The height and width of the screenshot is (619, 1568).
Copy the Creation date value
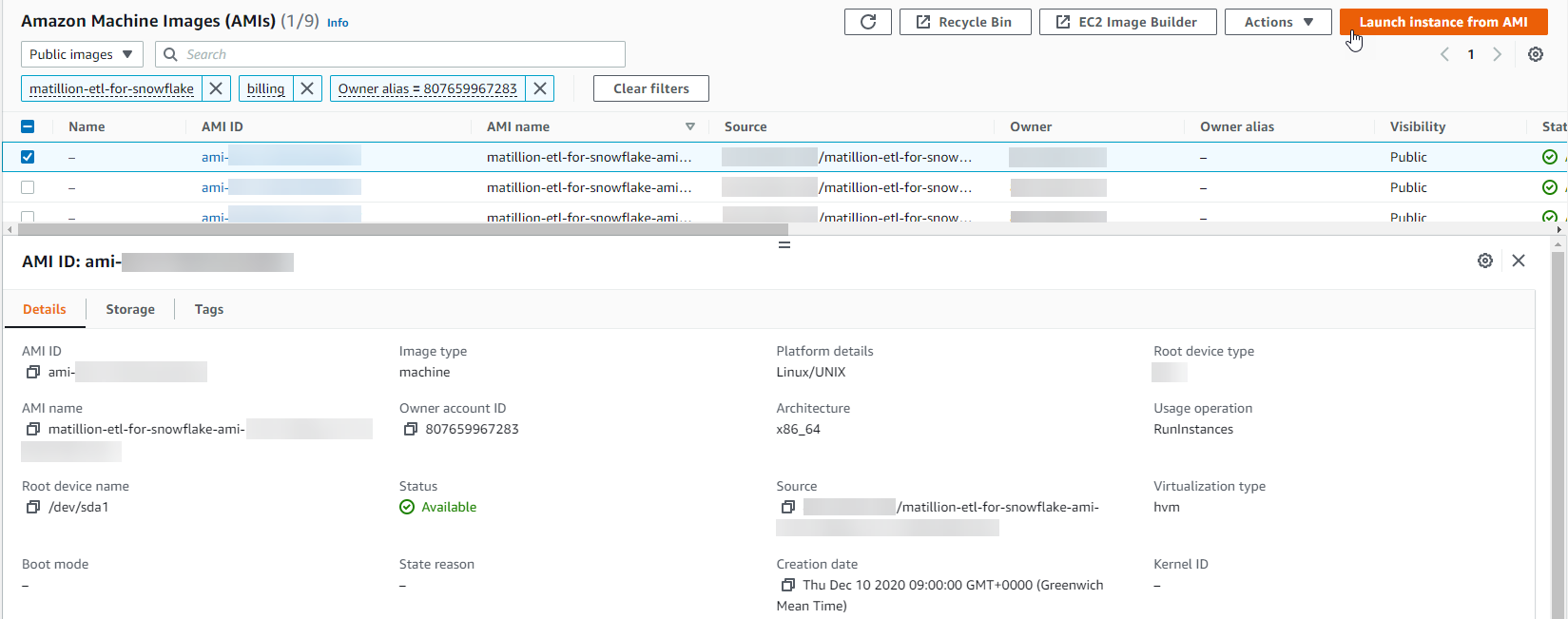pyautogui.click(x=787, y=586)
